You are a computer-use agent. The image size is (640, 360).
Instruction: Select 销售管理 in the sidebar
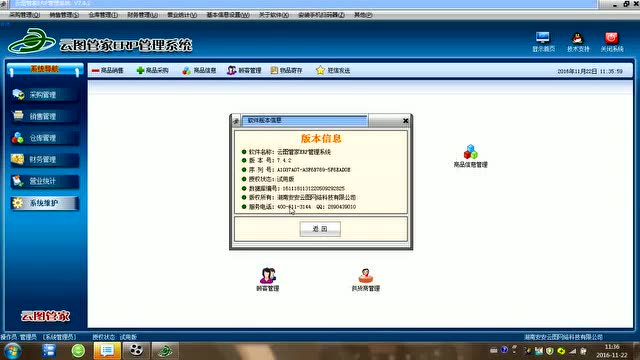44,116
